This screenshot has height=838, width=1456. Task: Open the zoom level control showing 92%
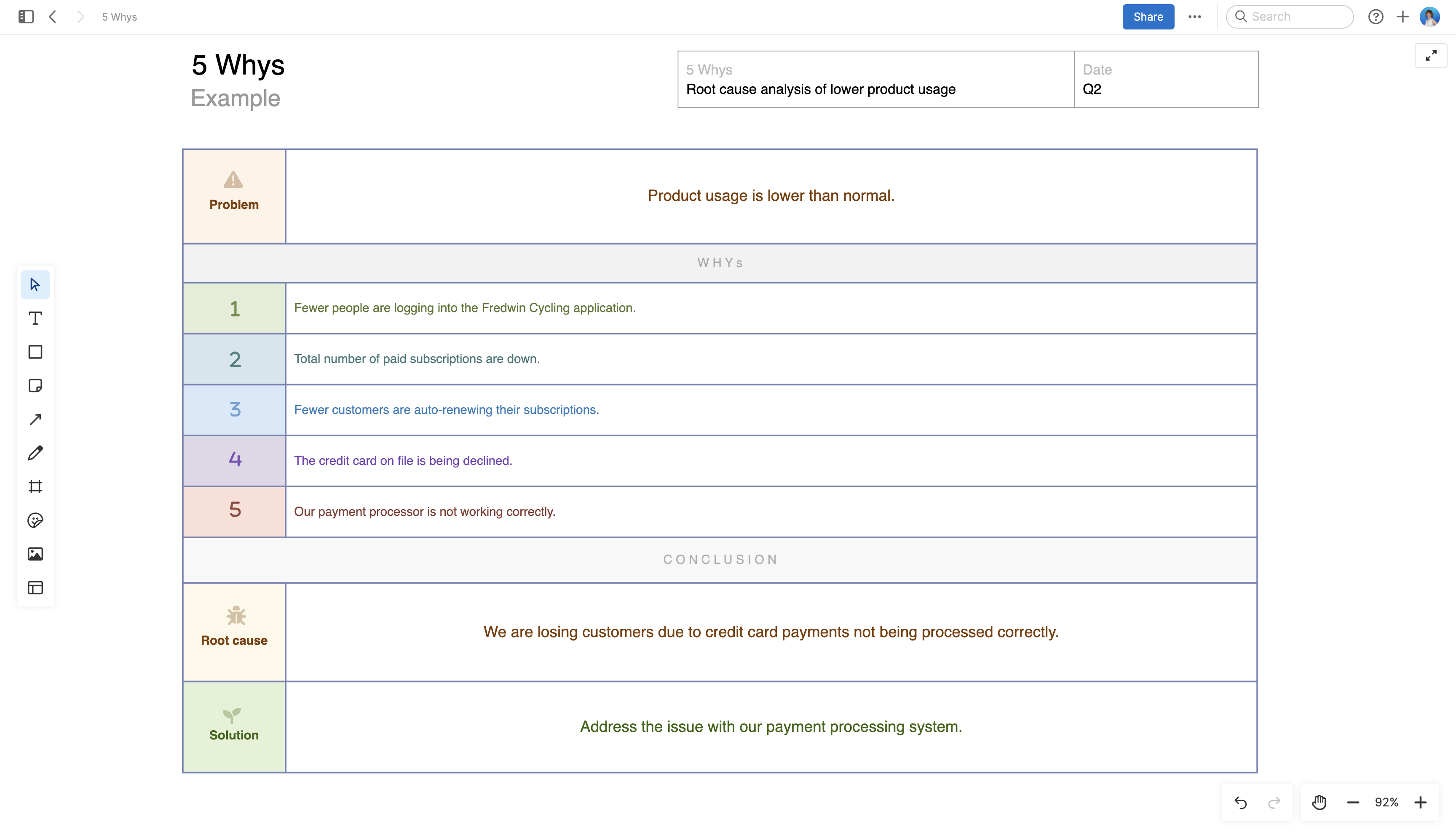pyautogui.click(x=1387, y=802)
